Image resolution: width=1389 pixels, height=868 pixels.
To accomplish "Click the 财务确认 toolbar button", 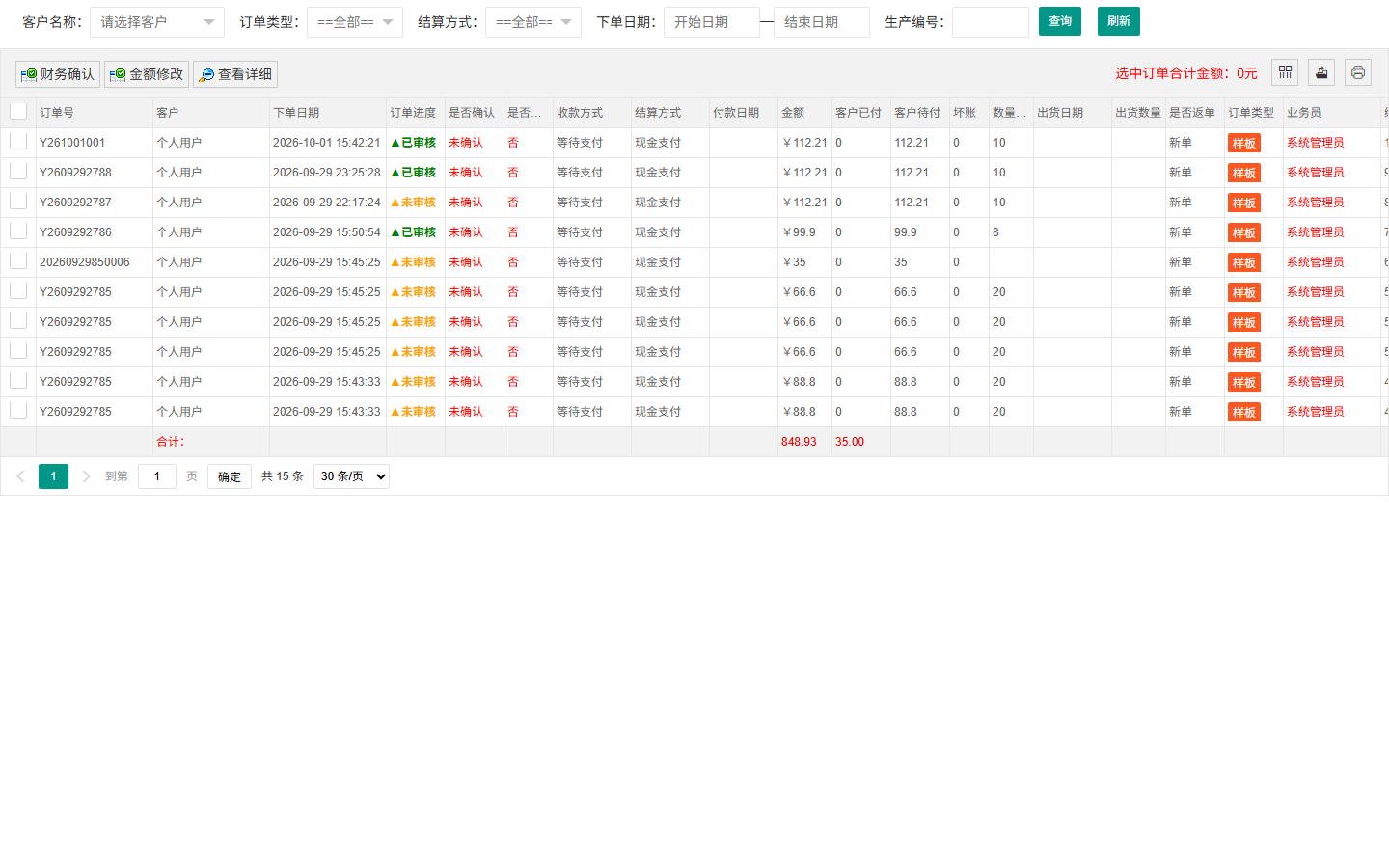I will (58, 74).
